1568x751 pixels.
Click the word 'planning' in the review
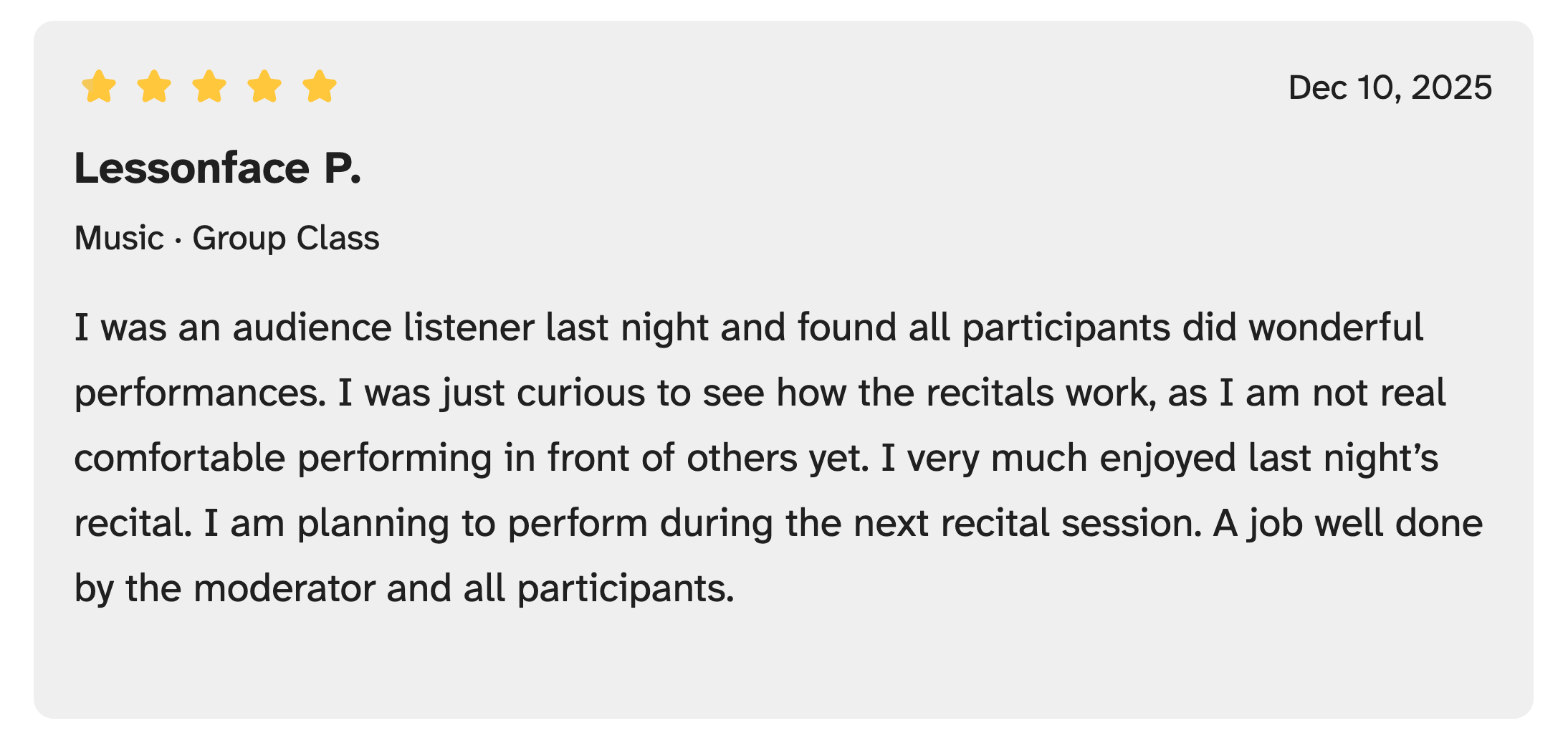point(373,523)
